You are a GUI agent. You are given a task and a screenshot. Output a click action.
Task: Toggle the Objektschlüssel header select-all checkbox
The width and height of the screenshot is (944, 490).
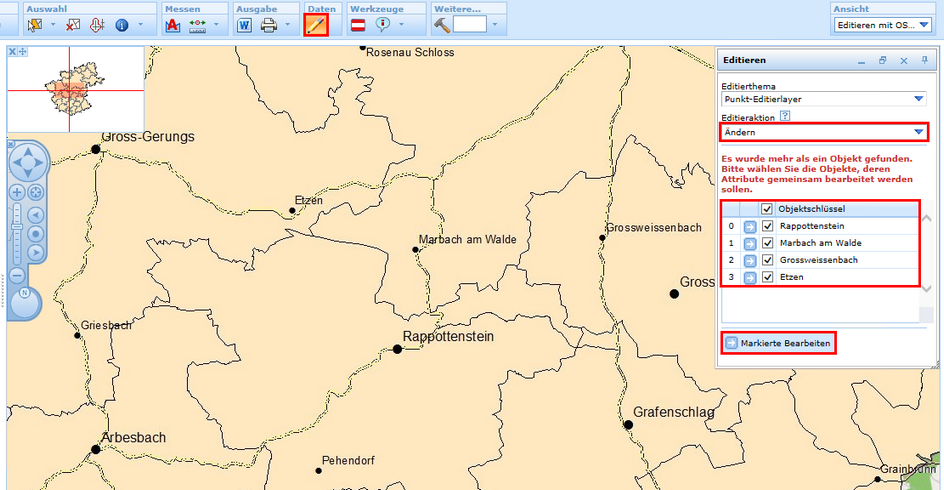(x=767, y=209)
